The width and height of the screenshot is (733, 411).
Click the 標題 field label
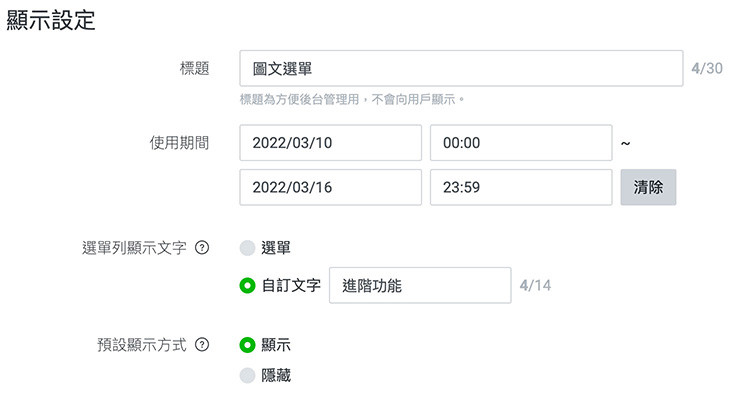pos(192,69)
